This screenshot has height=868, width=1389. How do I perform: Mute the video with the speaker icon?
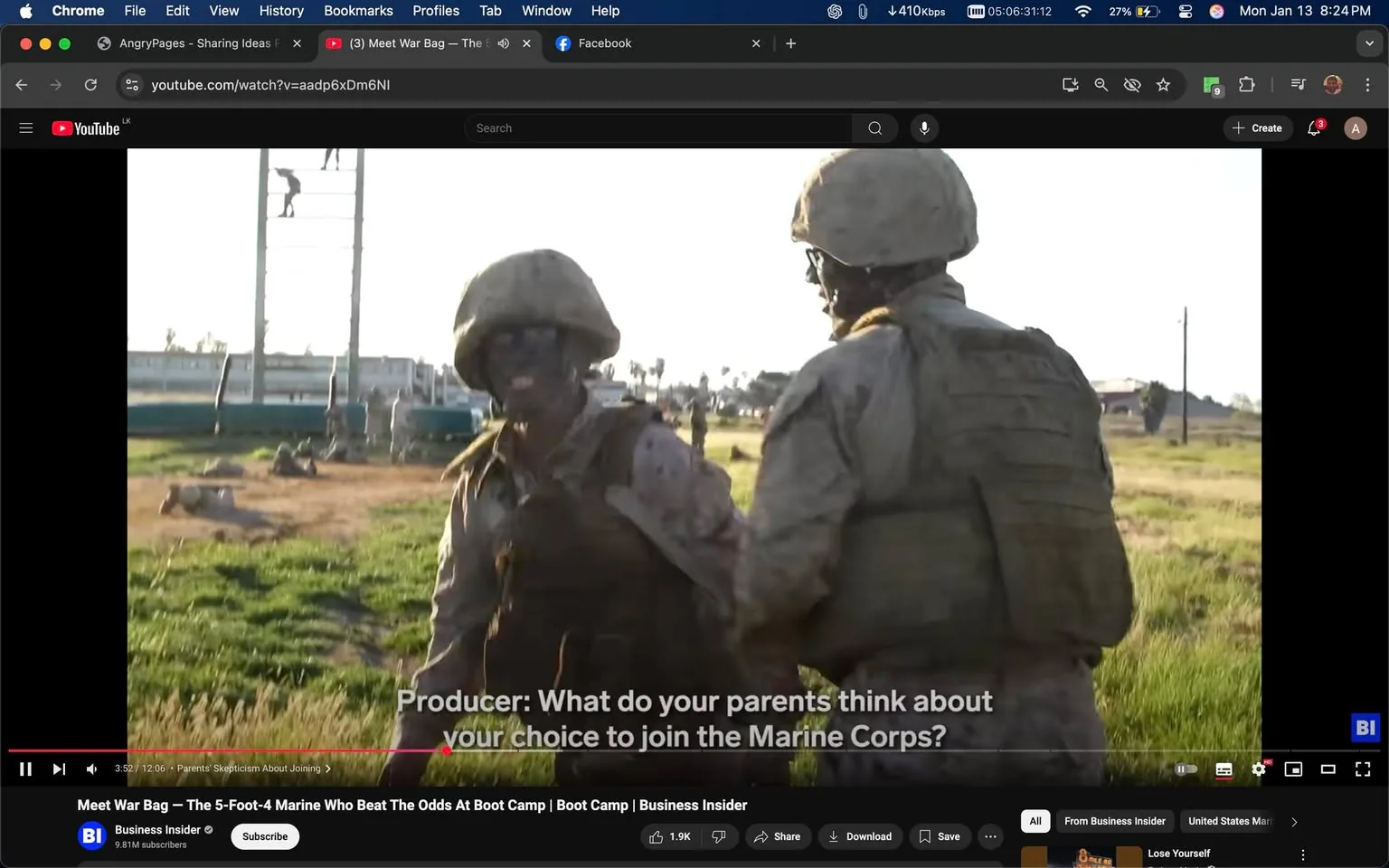pos(90,769)
